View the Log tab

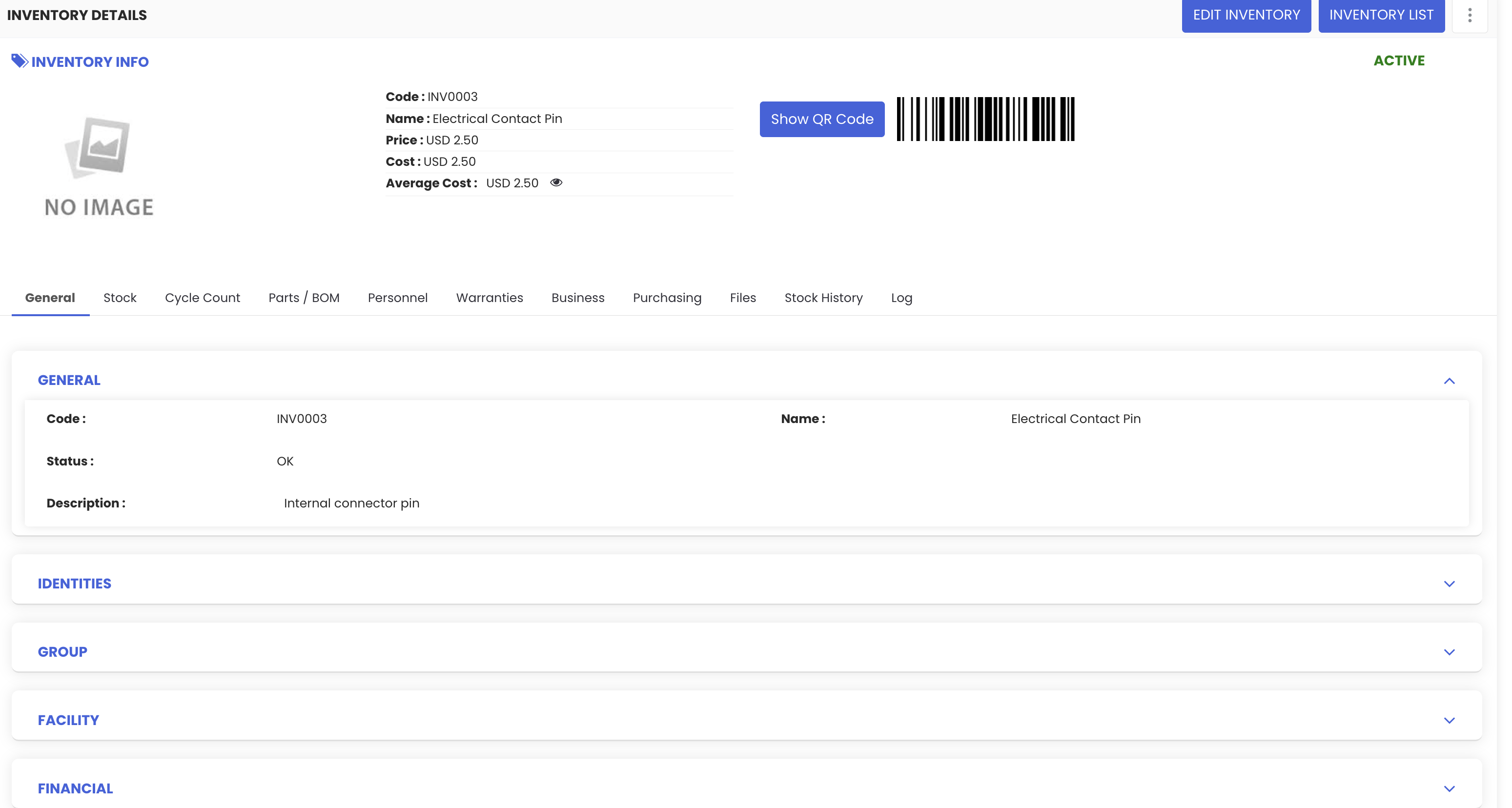coord(901,298)
